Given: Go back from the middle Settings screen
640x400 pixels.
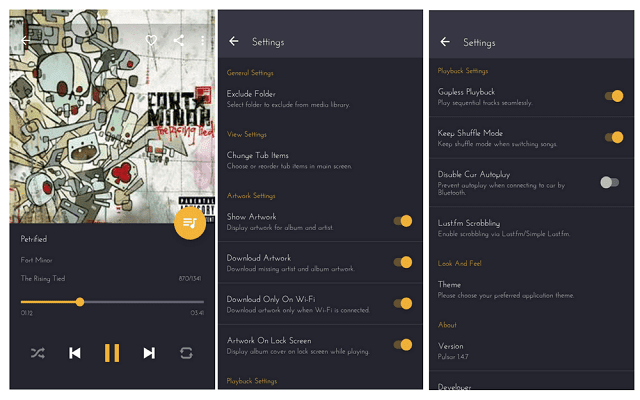Looking at the screenshot, I should [234, 41].
